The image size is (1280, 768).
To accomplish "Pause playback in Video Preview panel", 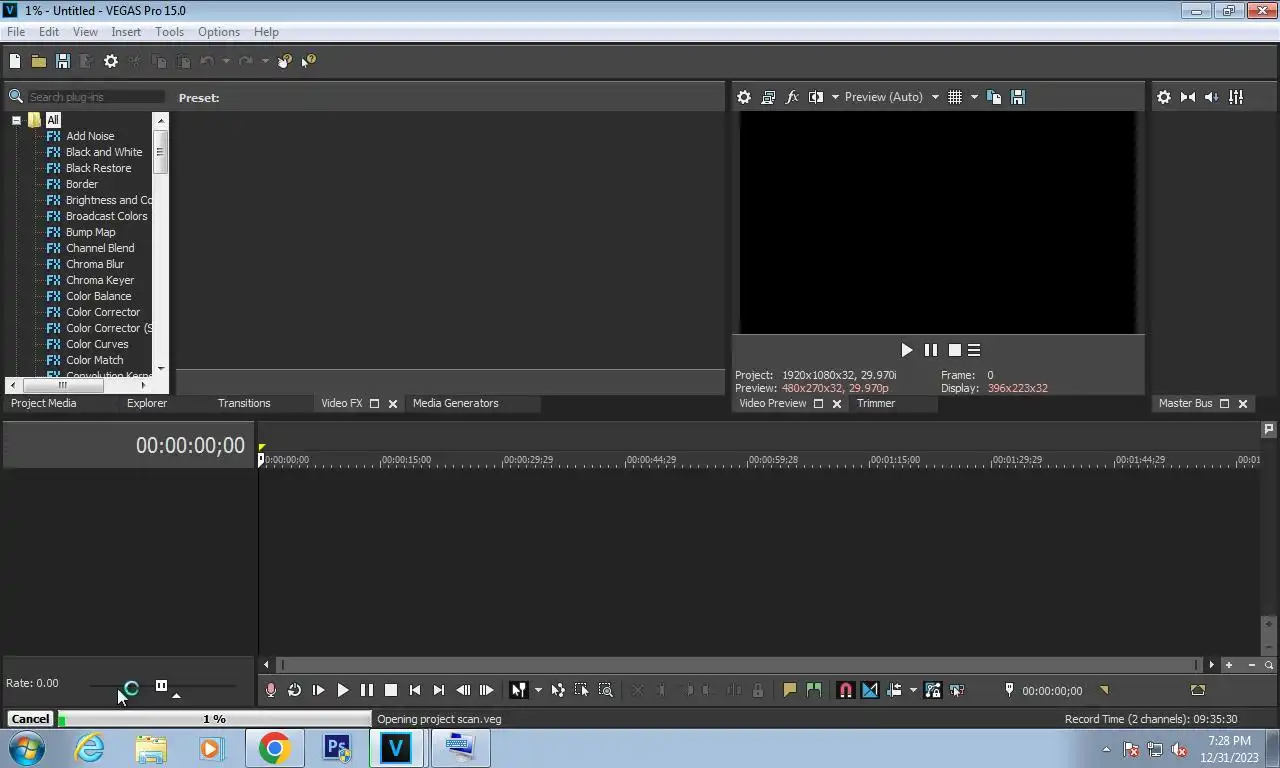I will tap(931, 350).
